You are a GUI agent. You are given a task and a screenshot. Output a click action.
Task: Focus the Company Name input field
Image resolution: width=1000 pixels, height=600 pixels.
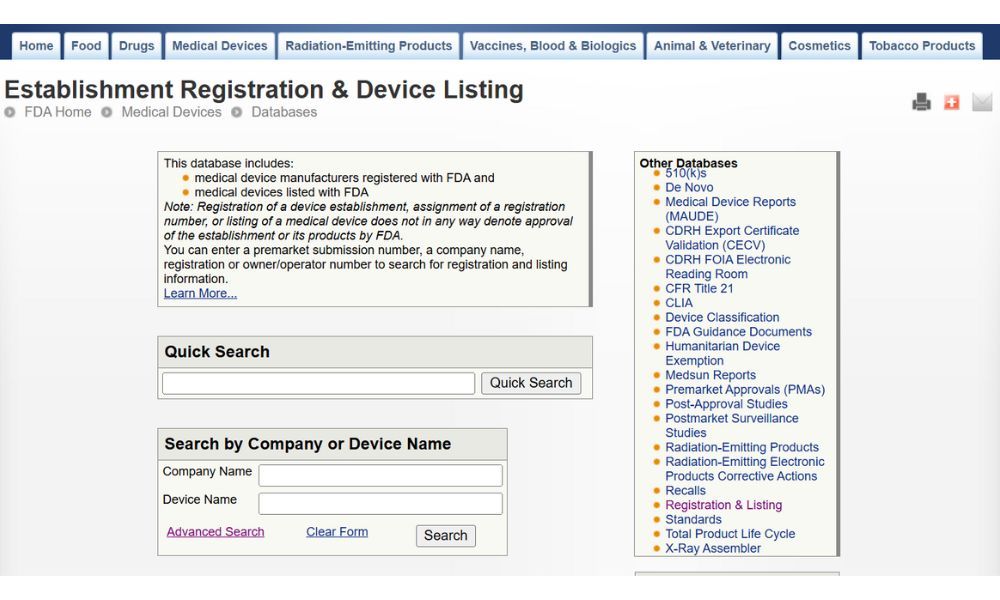[x=380, y=475]
